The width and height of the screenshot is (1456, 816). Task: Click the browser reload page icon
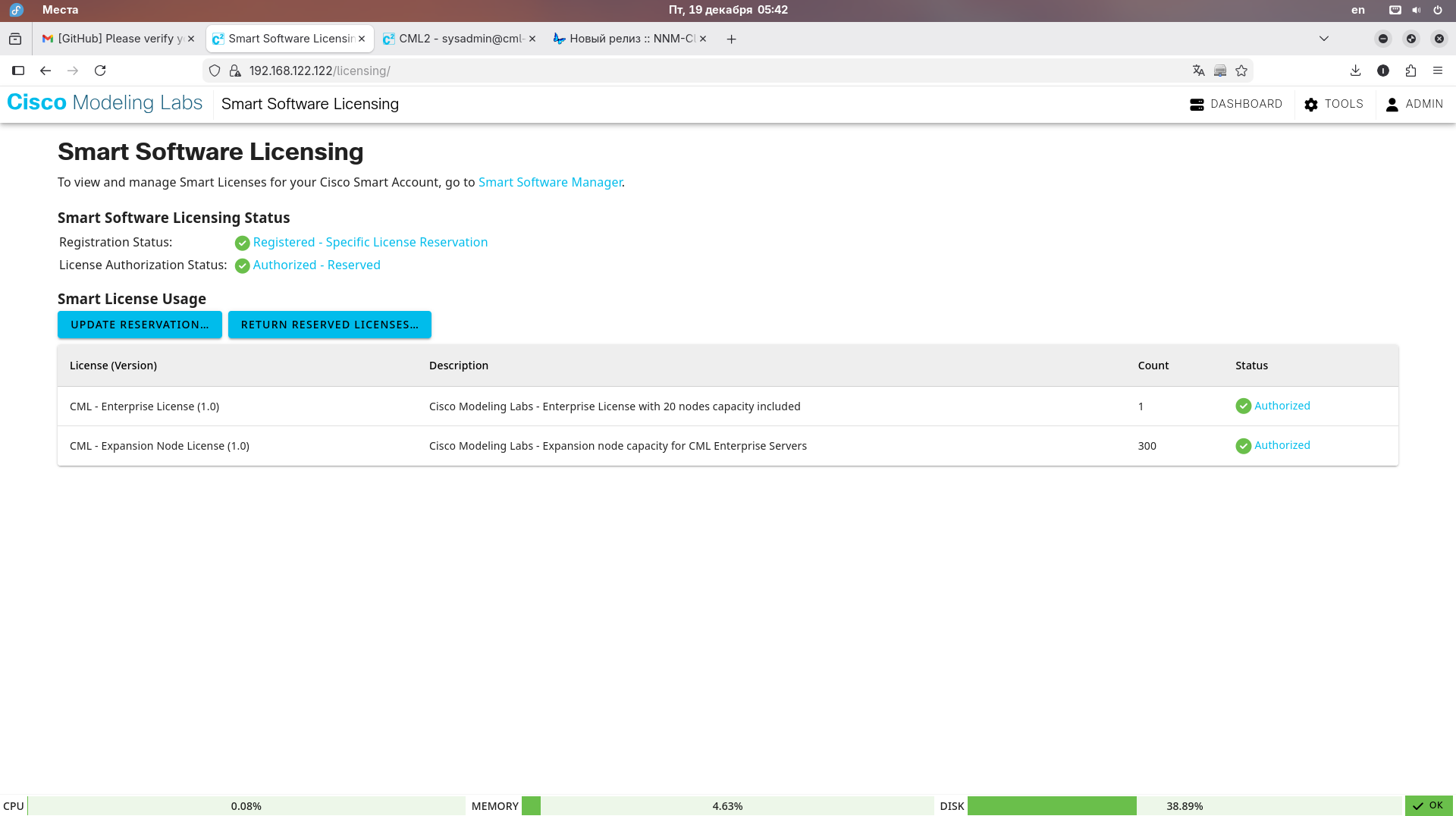pyautogui.click(x=100, y=71)
